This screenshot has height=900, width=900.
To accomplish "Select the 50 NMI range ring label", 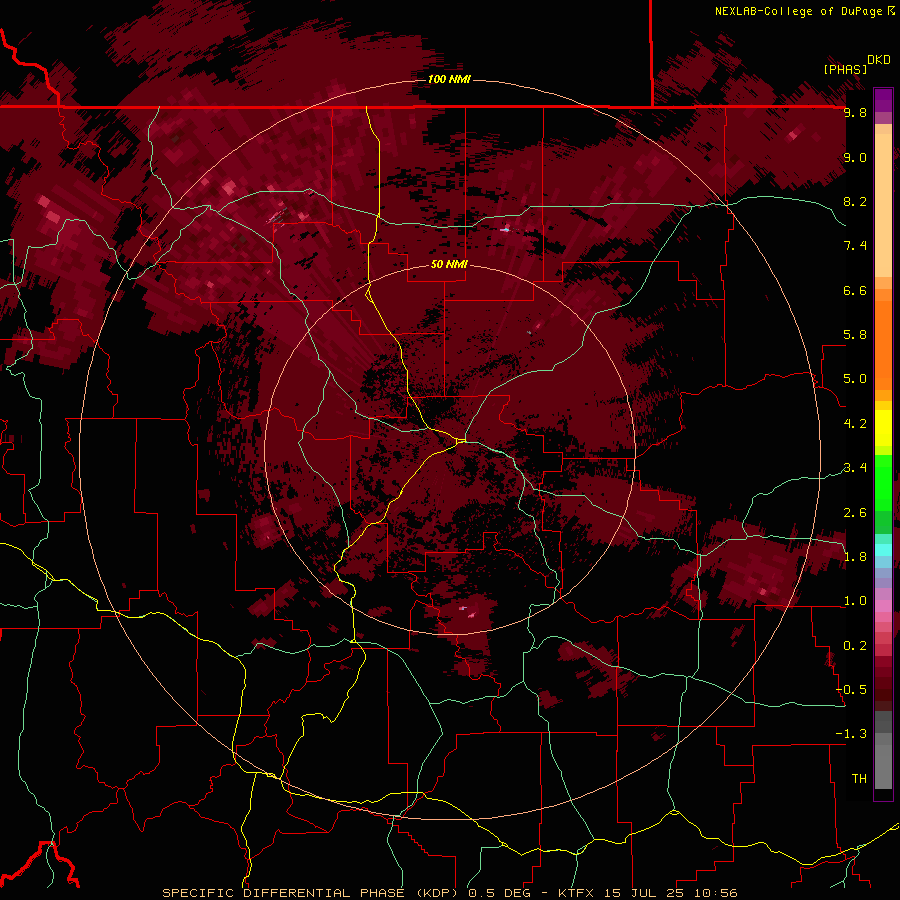I will coord(449,264).
